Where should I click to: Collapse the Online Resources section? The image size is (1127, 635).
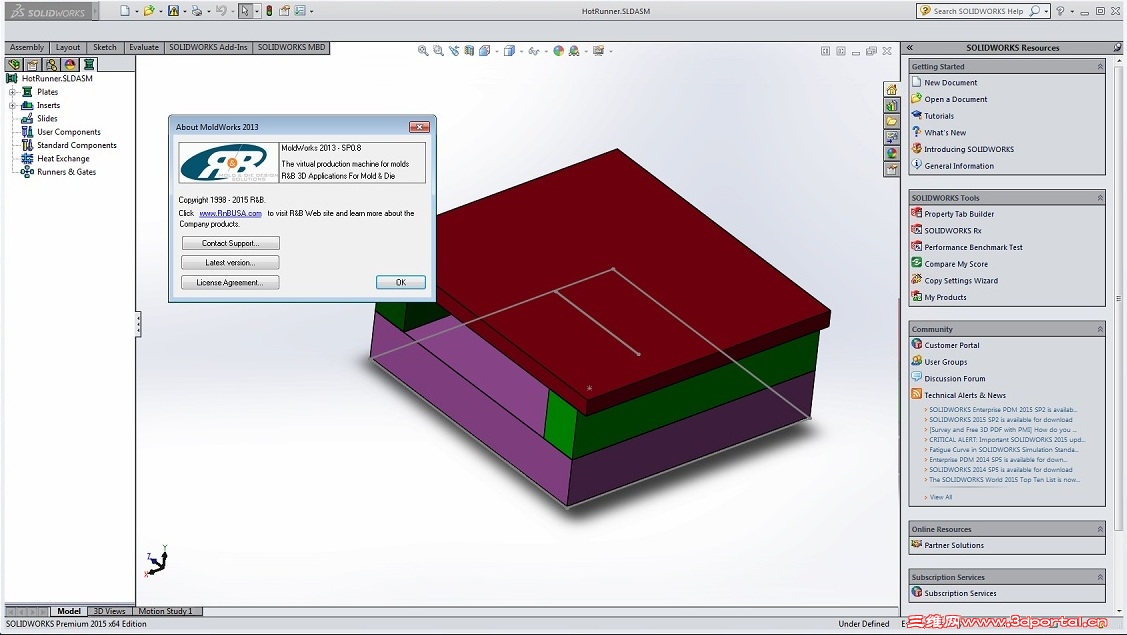1100,529
